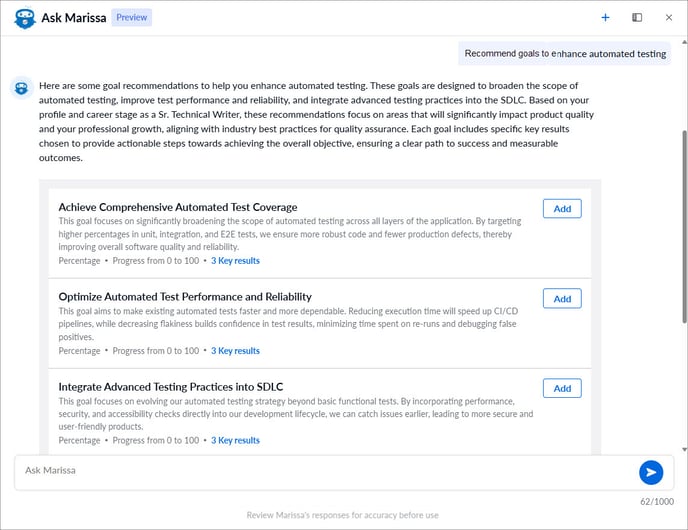Screen dimensions: 688x530
Task: Send message with the arrow button
Action: (x=651, y=472)
